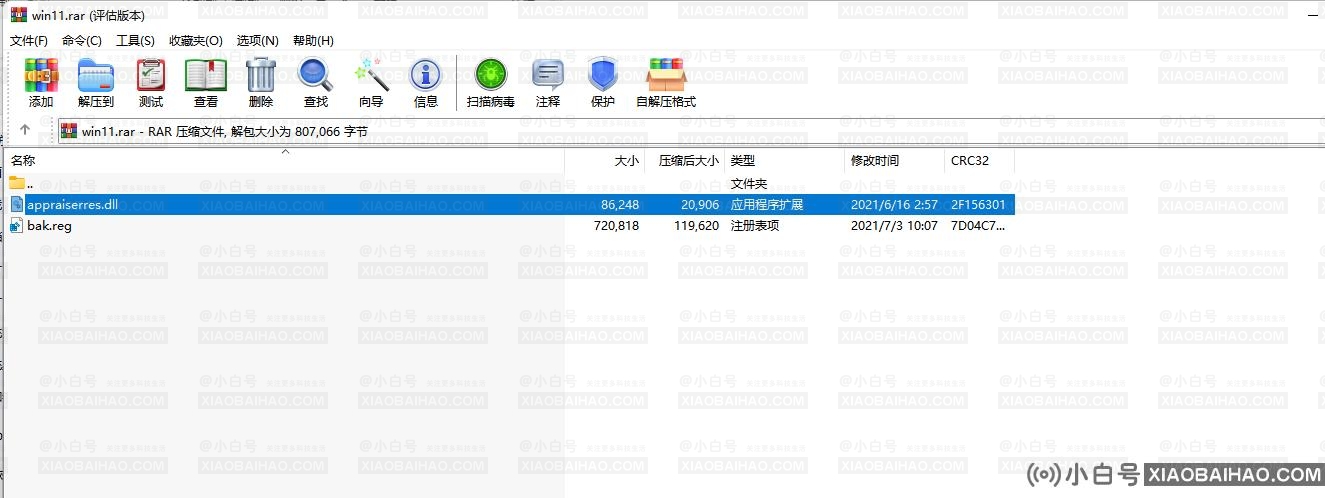This screenshot has height=498, width=1325.
Task: Click packed size value 20,906
Action: pos(700,204)
